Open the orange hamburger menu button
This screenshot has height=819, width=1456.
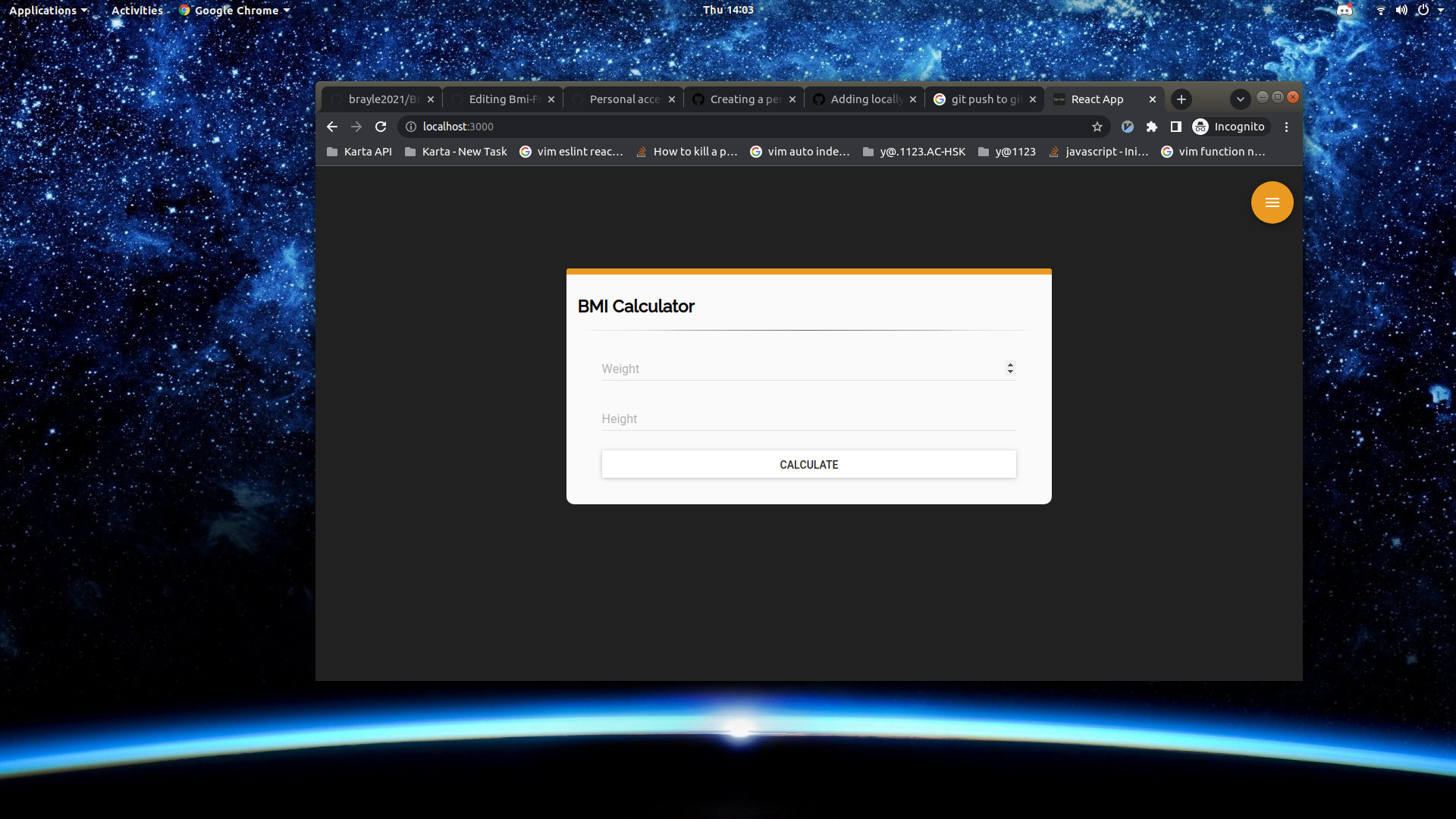pyautogui.click(x=1272, y=202)
